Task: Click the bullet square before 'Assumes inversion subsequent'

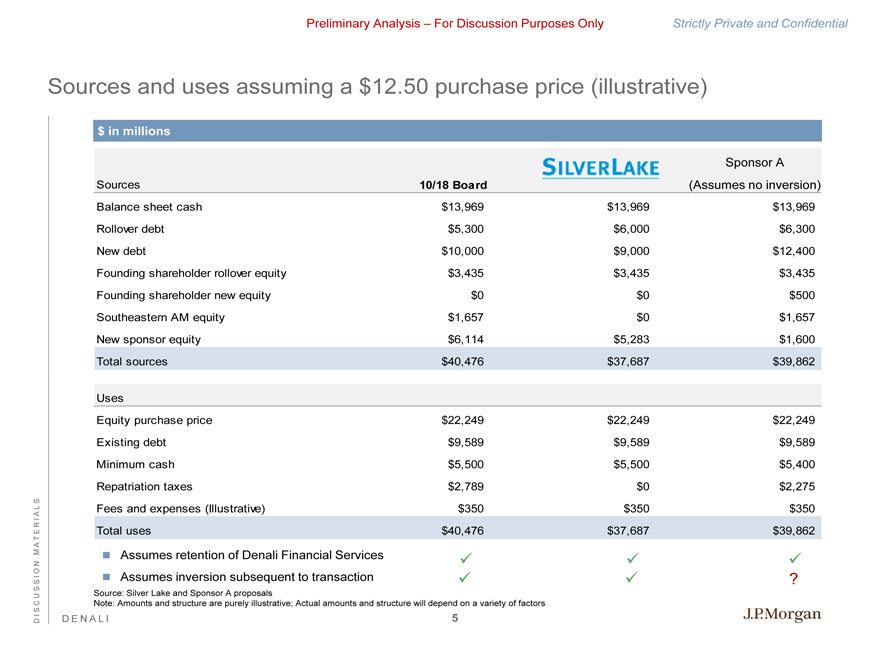Action: click(x=105, y=578)
